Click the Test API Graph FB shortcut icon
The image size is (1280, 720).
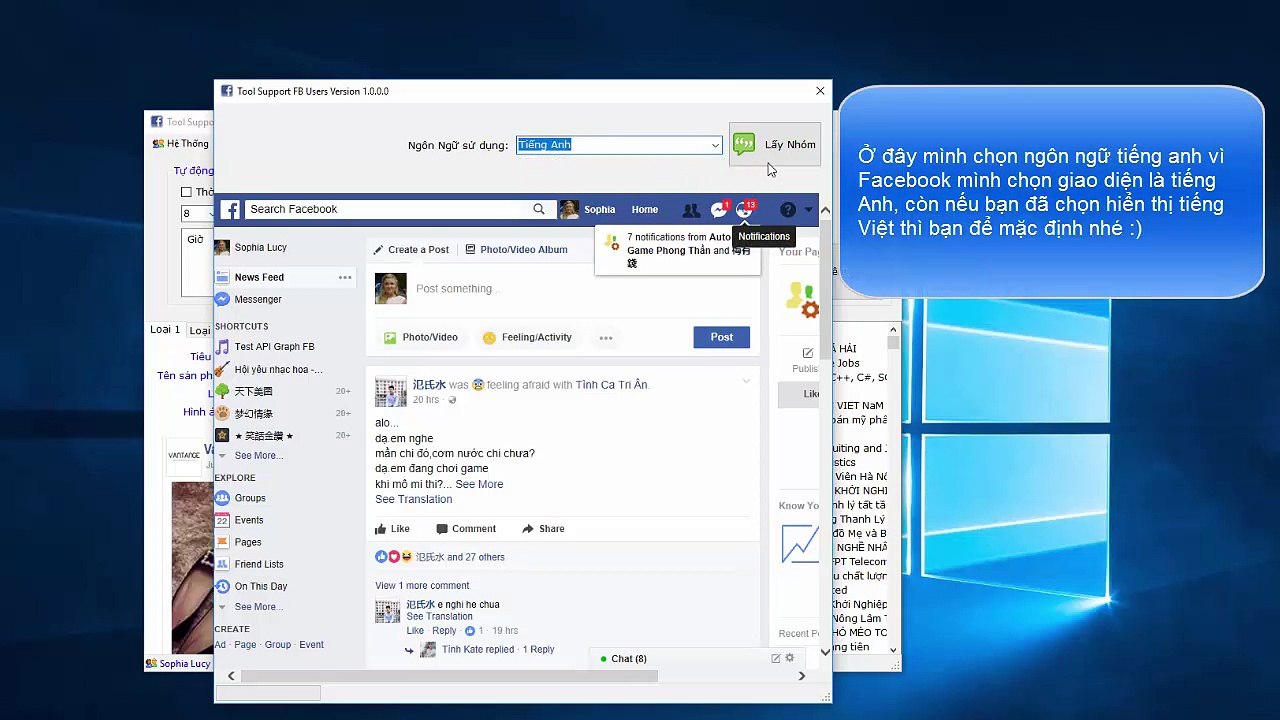click(x=222, y=347)
